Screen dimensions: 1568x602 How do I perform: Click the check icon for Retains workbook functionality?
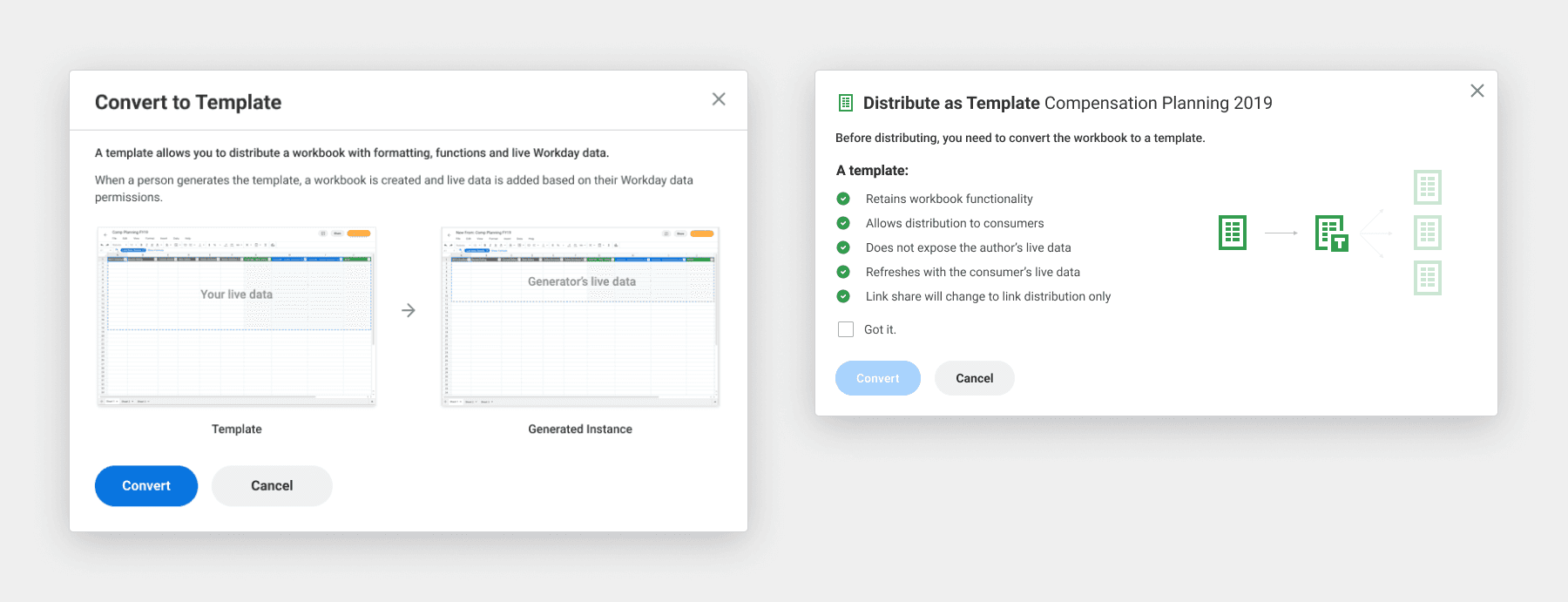coord(843,199)
